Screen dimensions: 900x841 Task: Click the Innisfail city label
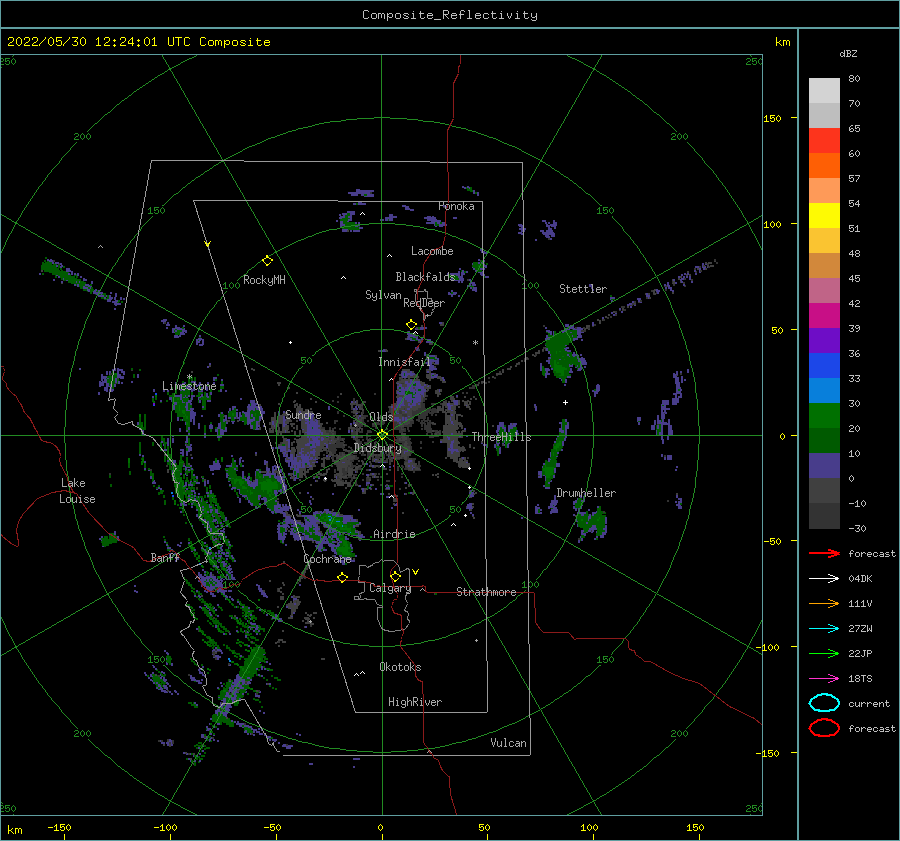coord(404,362)
